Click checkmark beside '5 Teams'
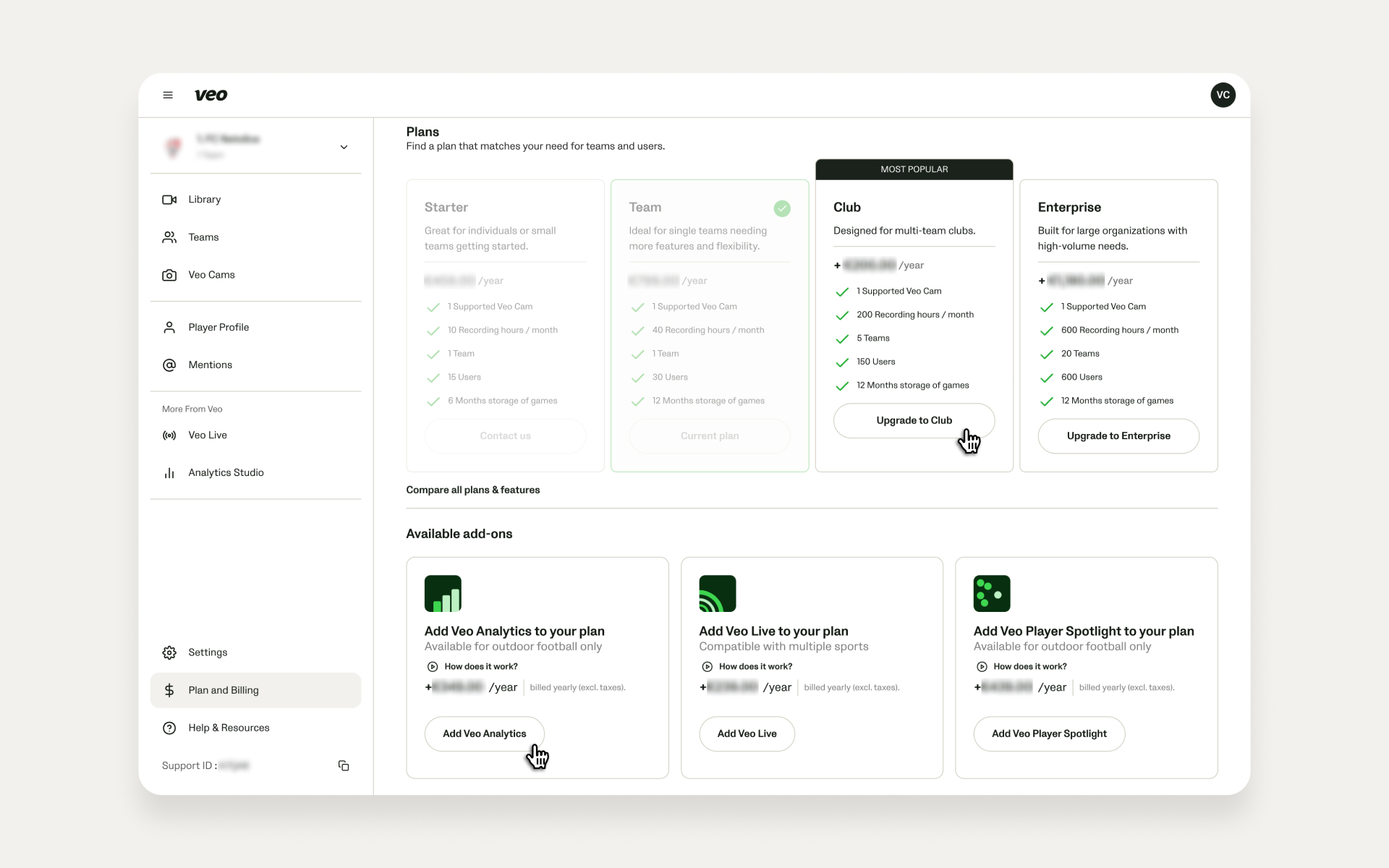 click(842, 339)
